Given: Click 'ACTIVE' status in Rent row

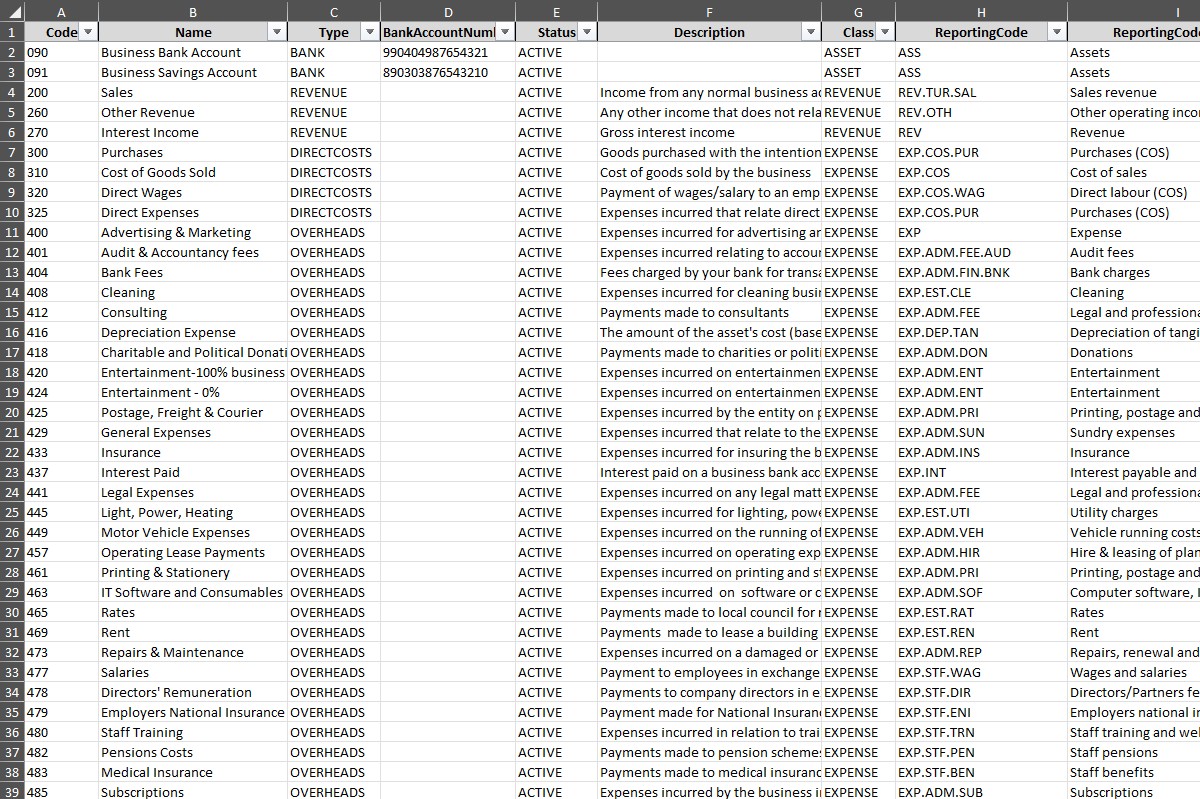Looking at the screenshot, I should 556,632.
